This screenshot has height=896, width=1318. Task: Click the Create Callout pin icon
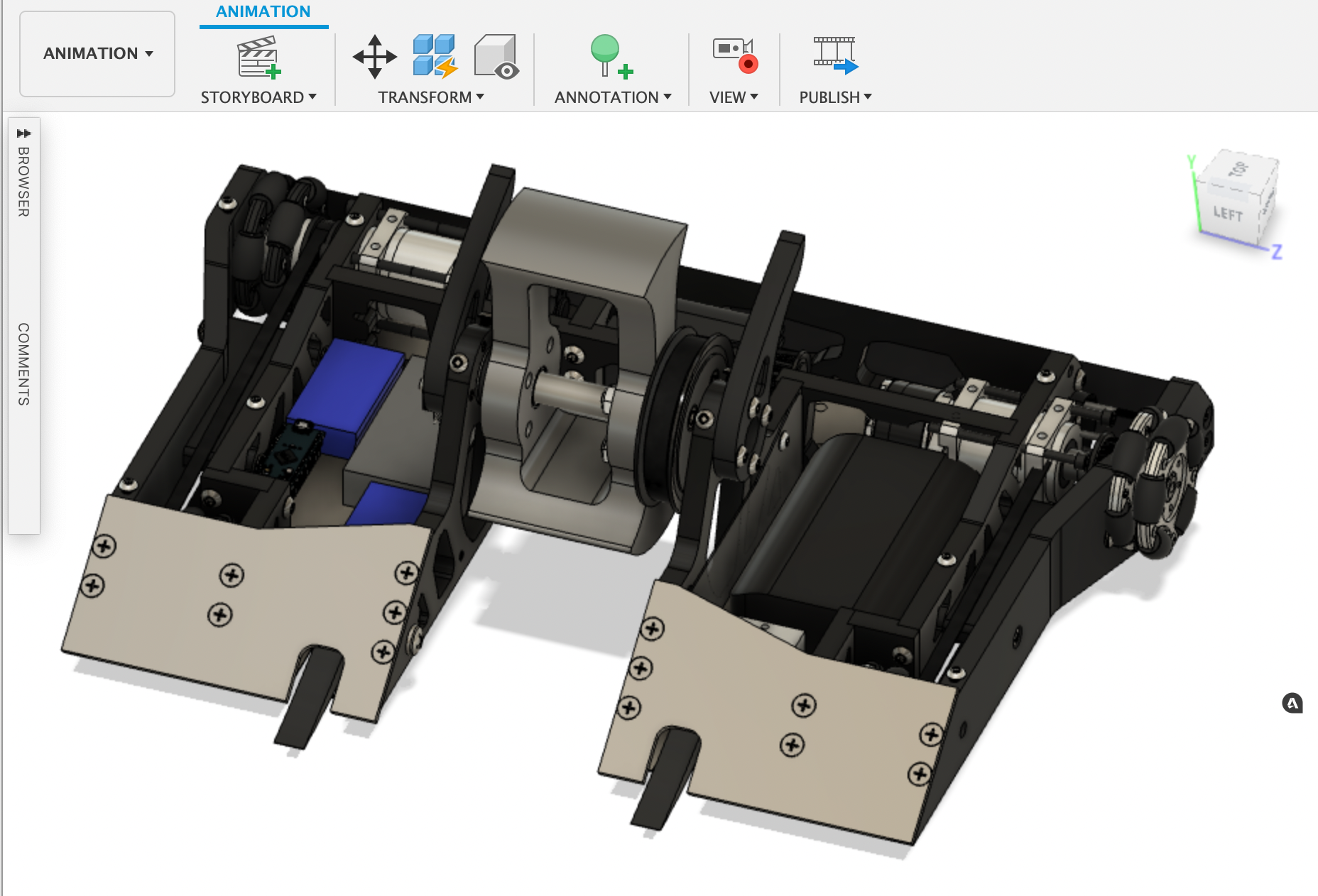[x=611, y=57]
